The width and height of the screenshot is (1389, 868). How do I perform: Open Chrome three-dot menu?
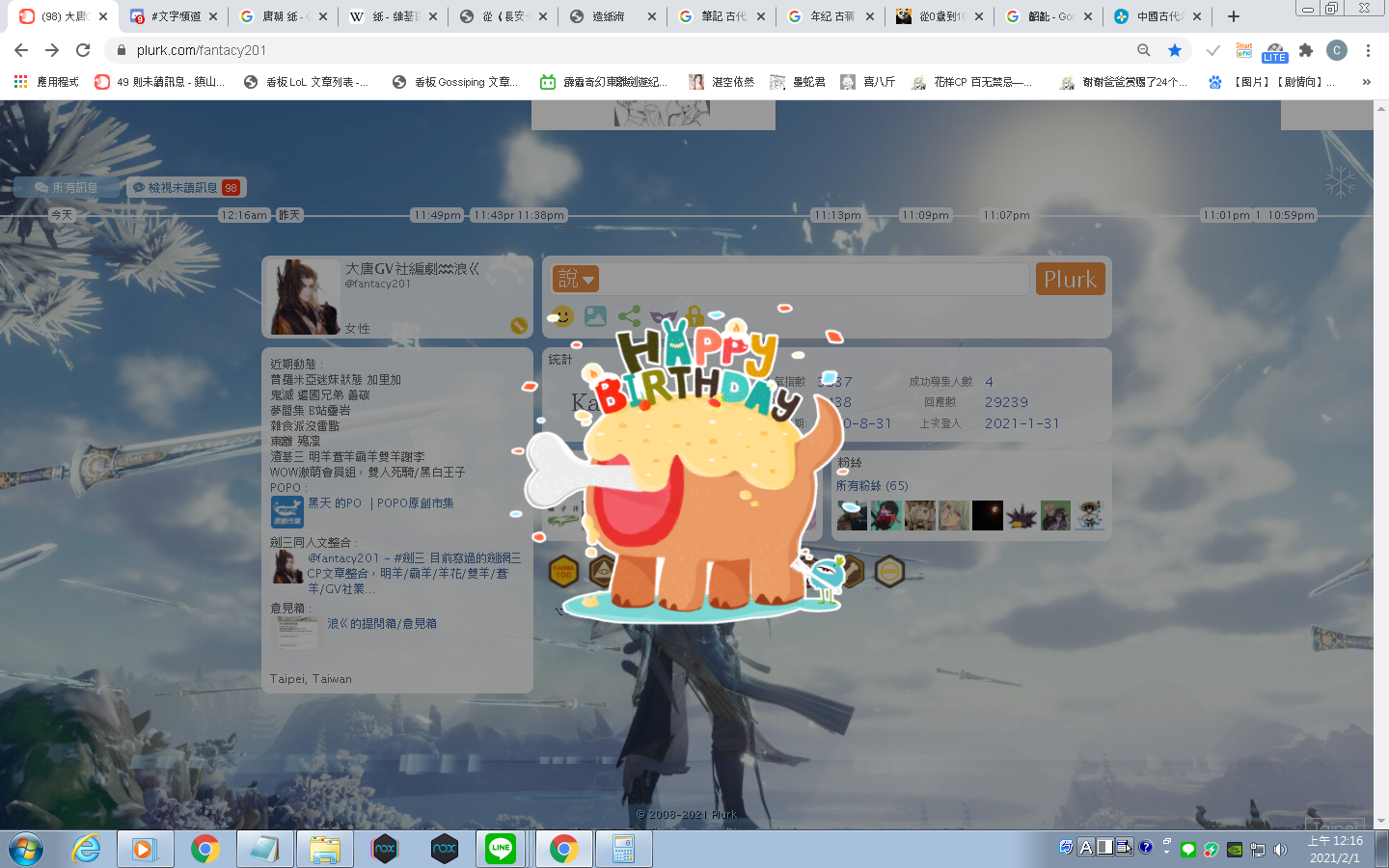click(x=1368, y=50)
